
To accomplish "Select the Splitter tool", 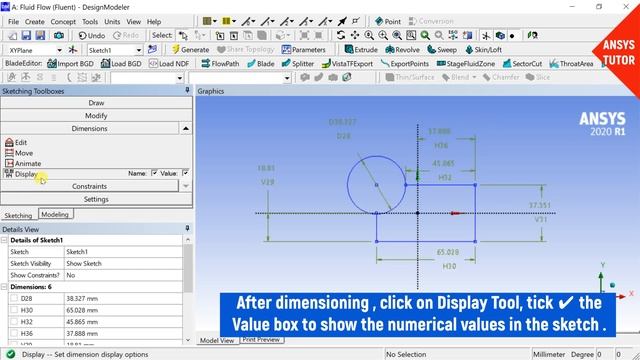I will (298, 64).
